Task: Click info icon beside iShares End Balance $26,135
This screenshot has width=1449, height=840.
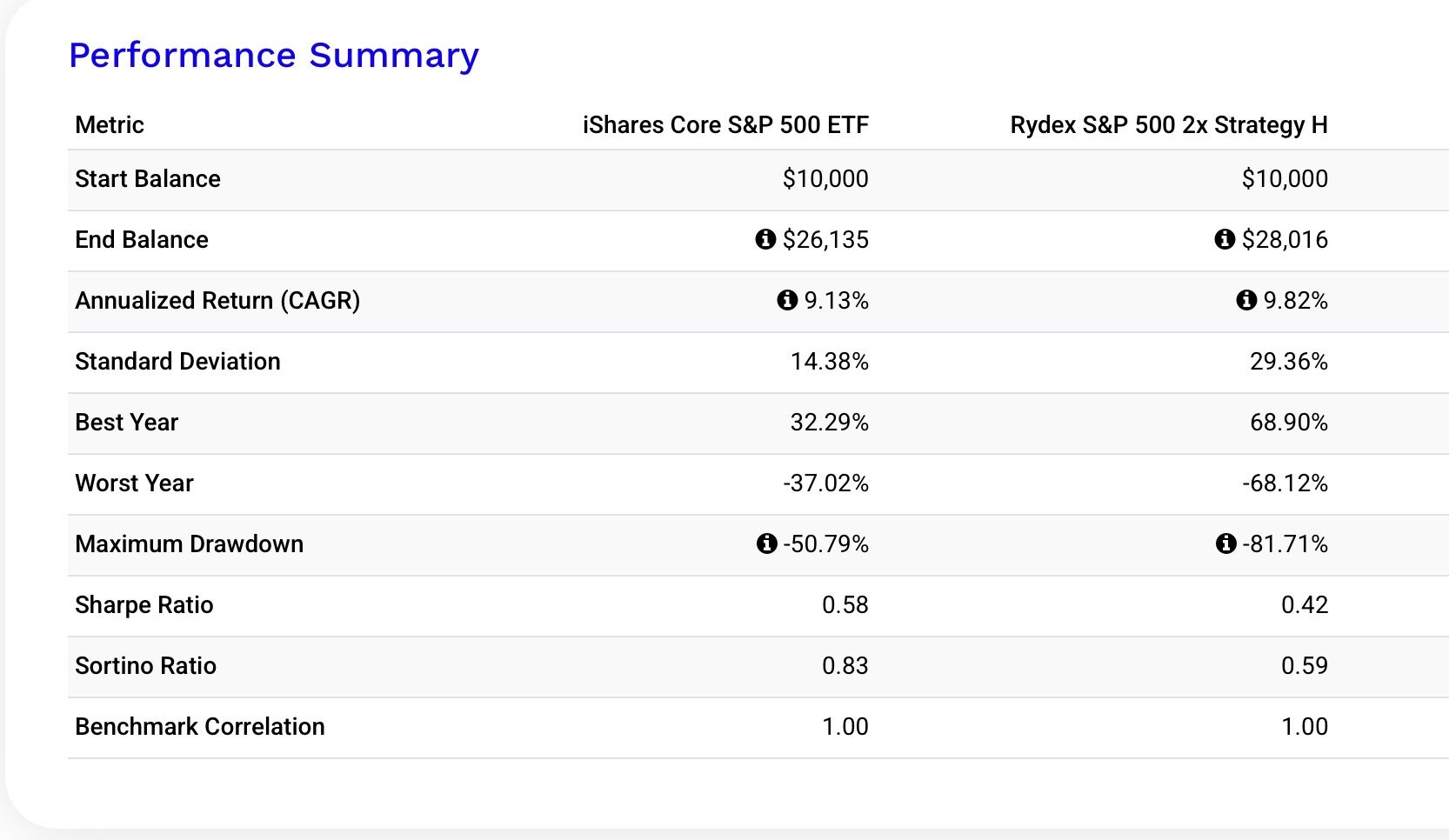Action: [765, 239]
